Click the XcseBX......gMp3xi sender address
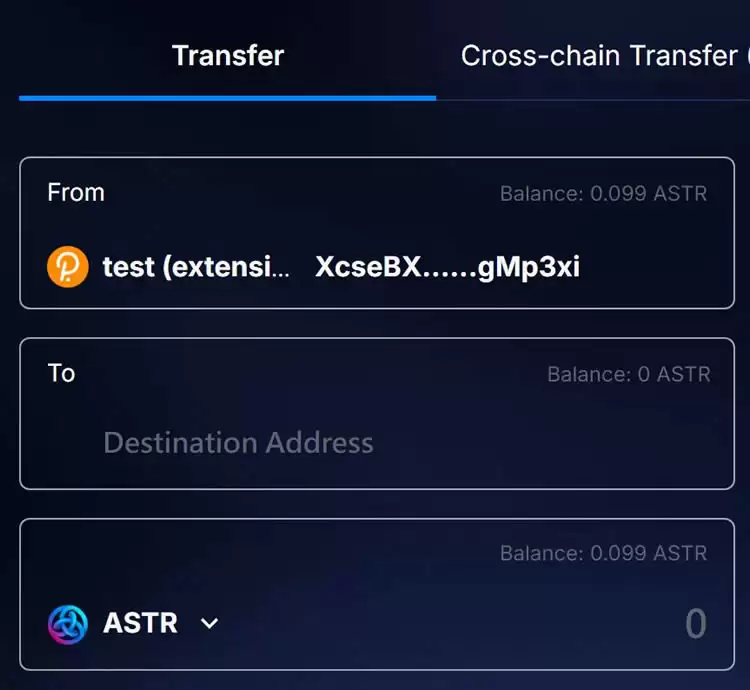The image size is (750, 690). point(447,267)
